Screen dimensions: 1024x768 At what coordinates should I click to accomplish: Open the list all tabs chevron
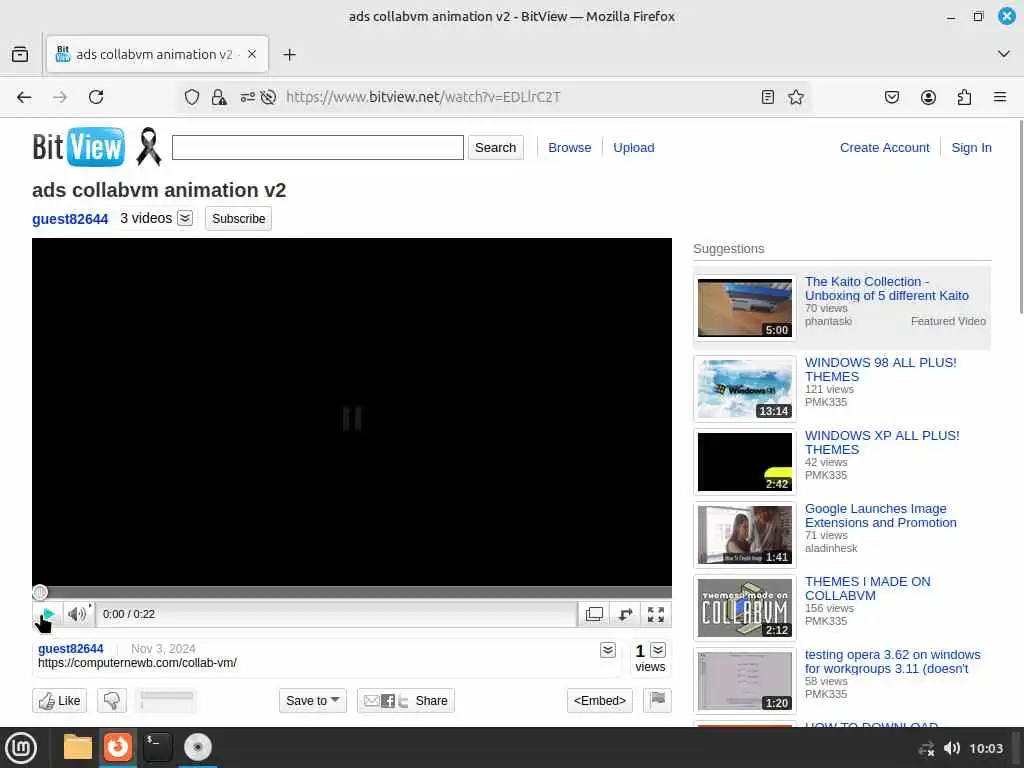coord(1004,54)
